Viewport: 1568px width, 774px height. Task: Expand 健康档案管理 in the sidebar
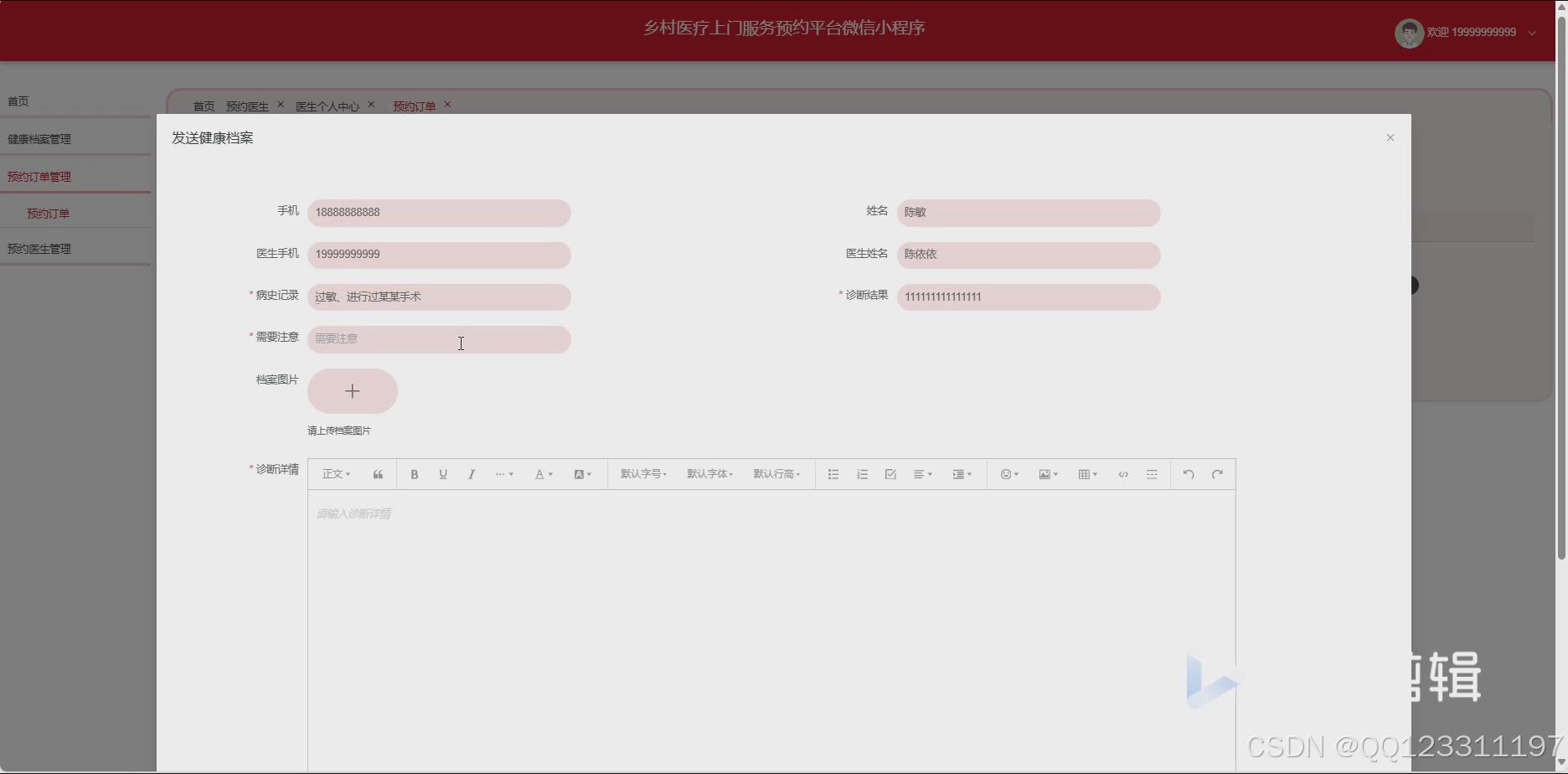75,139
